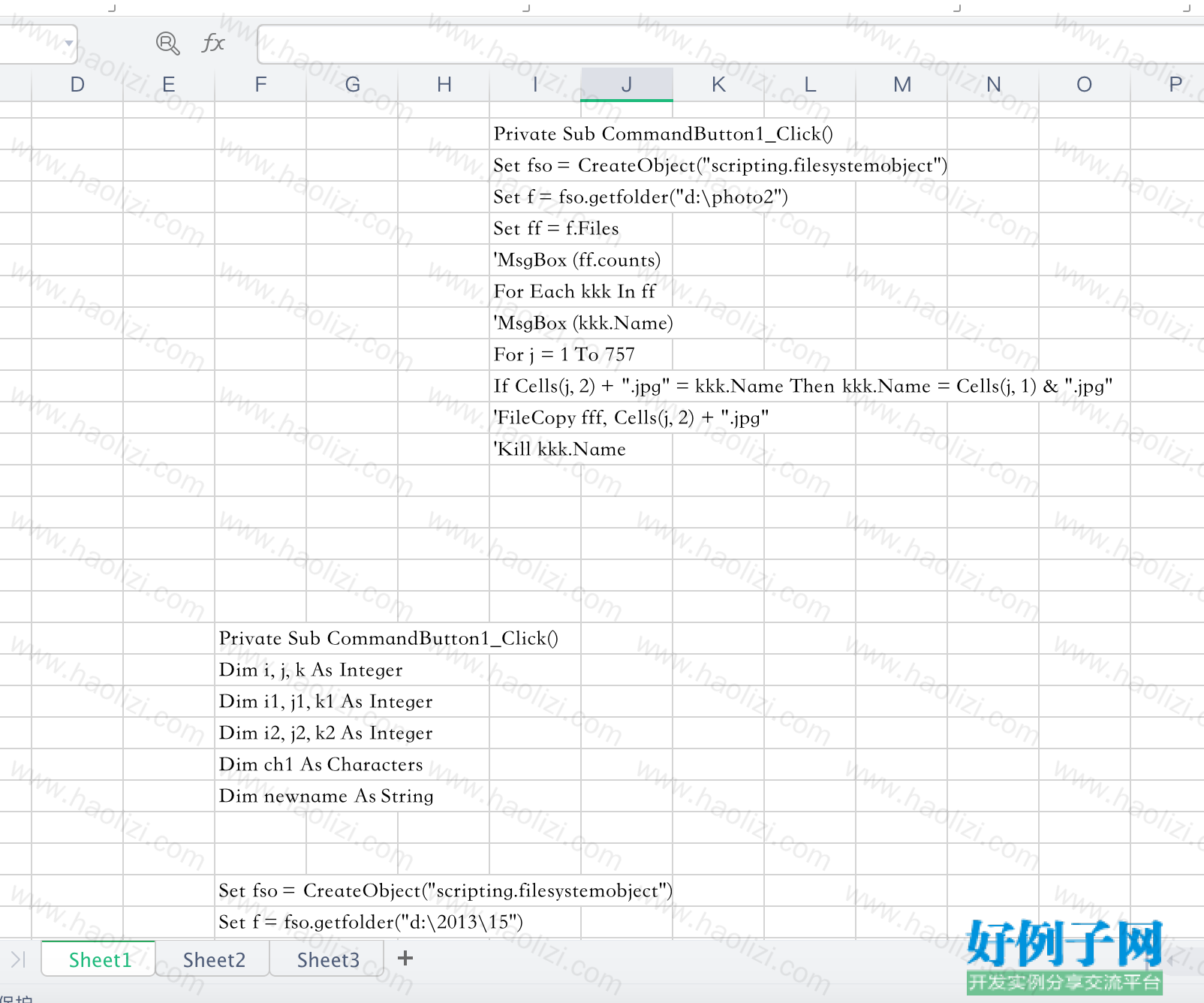Select column F header
1204x1003 pixels.
click(260, 85)
